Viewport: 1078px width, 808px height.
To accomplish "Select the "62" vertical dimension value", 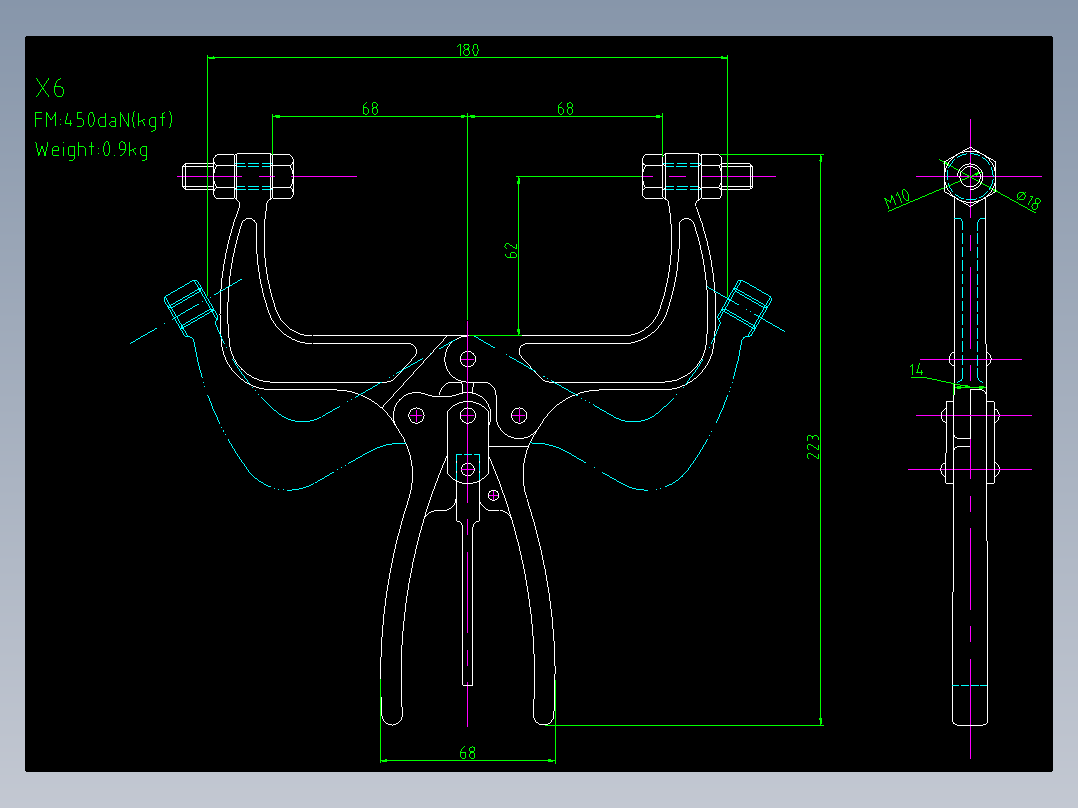I will click(511, 250).
